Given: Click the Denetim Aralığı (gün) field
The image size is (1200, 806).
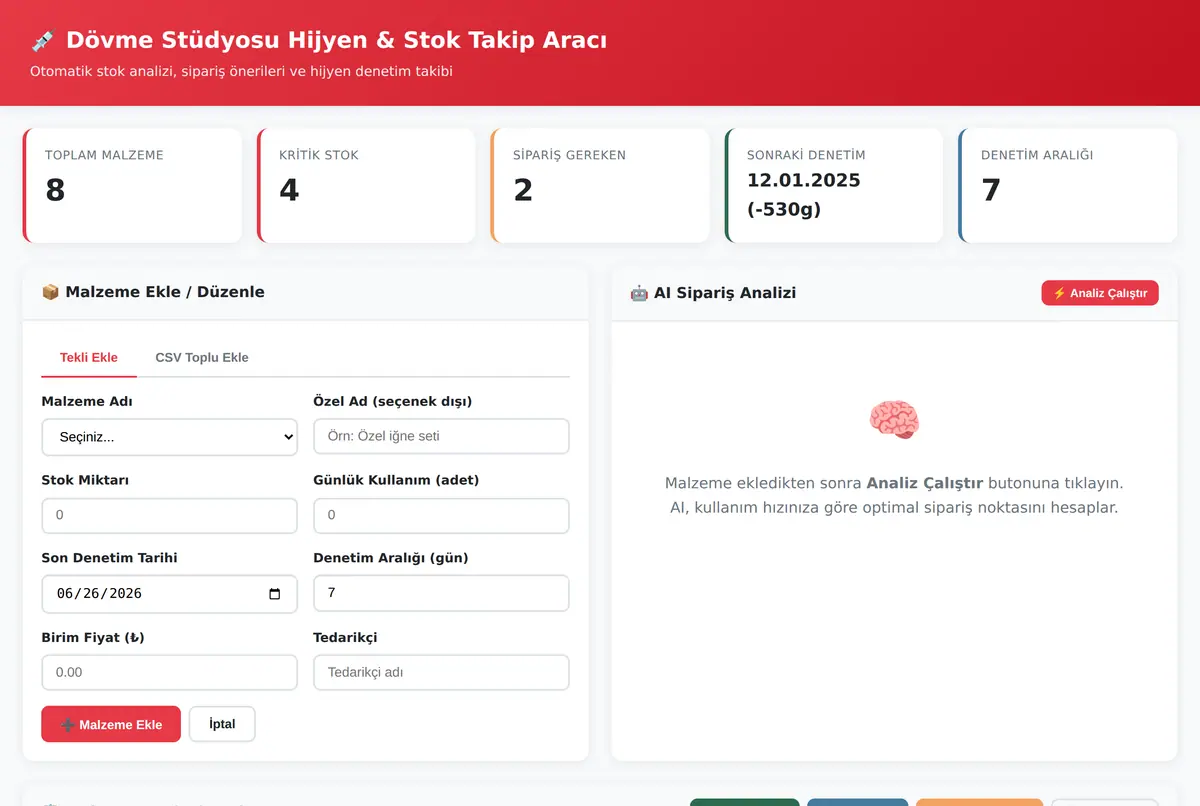Looking at the screenshot, I should (441, 594).
